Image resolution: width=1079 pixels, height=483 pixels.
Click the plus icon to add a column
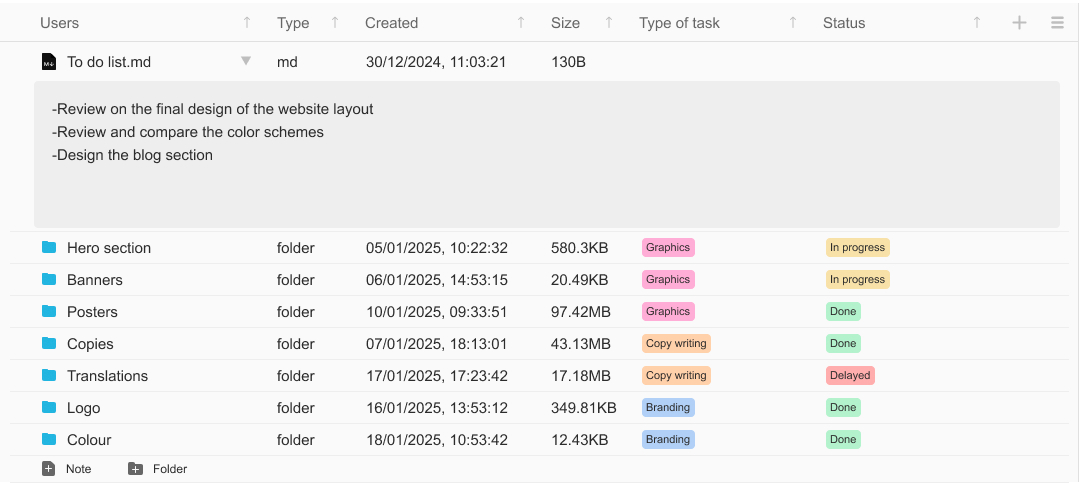pyautogui.click(x=1019, y=23)
